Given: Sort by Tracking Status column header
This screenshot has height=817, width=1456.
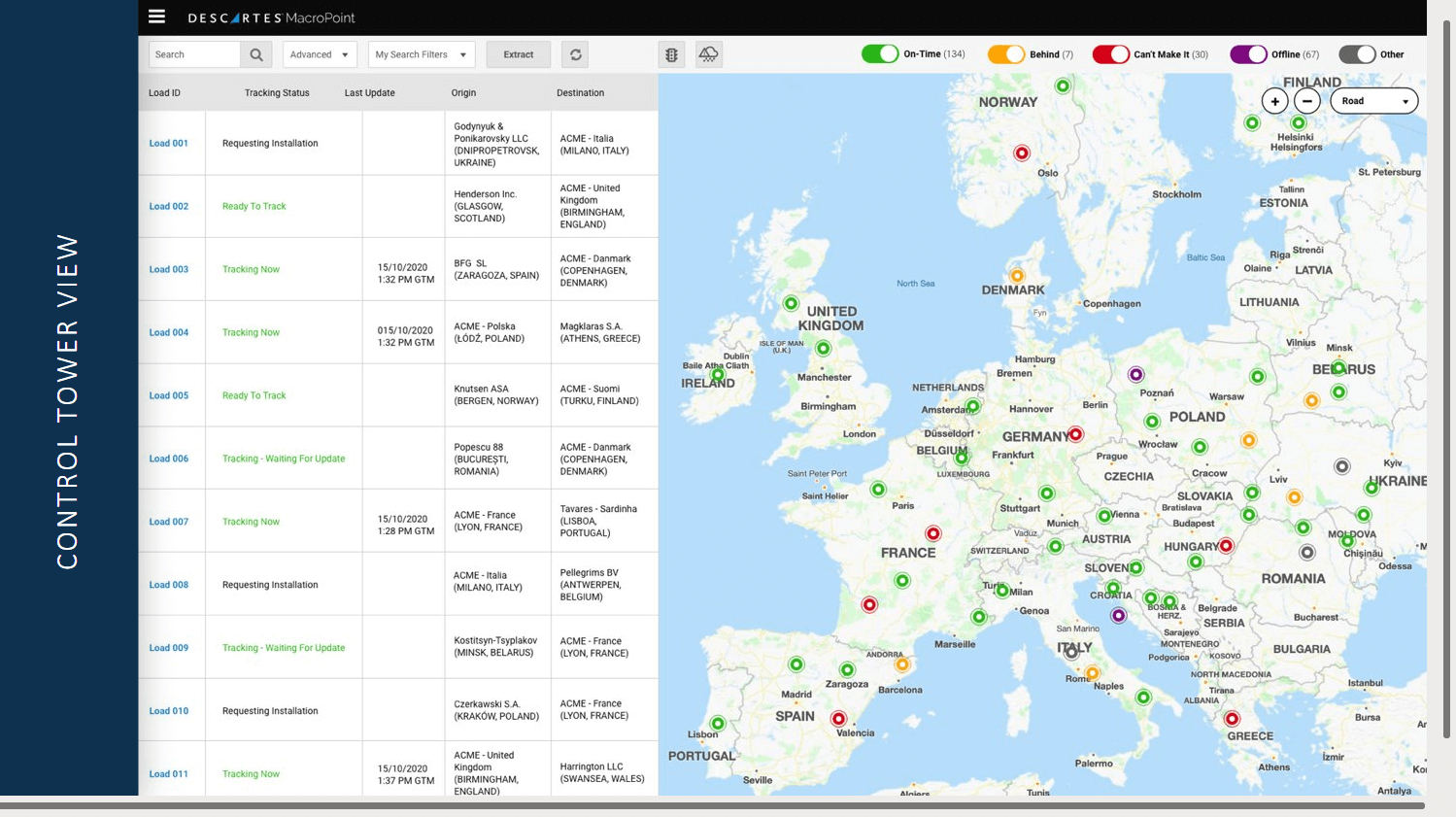Looking at the screenshot, I should coord(277,93).
